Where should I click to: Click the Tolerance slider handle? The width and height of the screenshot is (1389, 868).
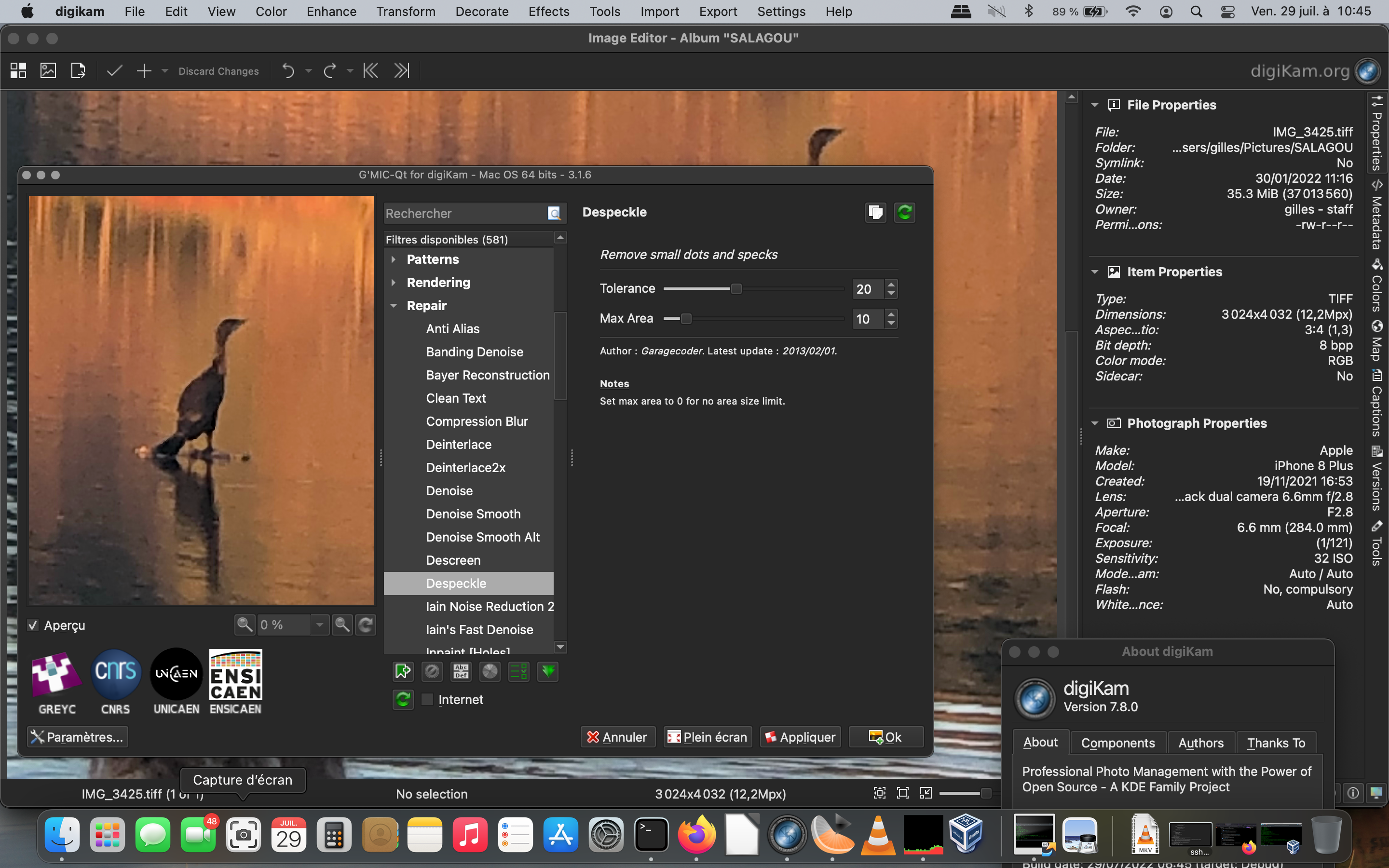[736, 289]
